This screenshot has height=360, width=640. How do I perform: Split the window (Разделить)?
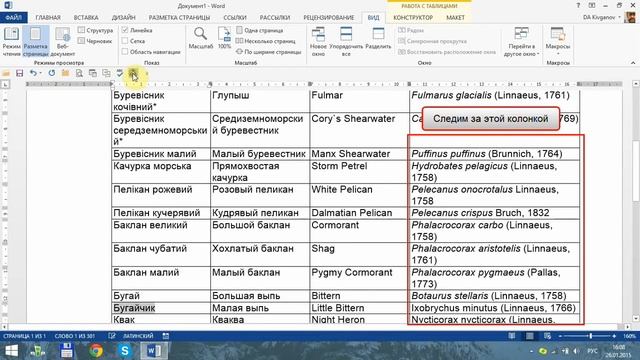(378, 38)
